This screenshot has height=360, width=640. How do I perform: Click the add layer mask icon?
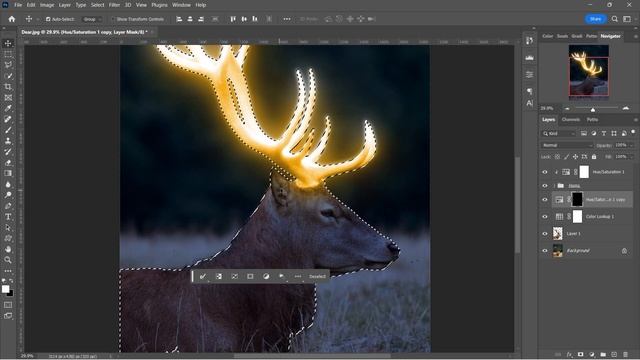[x=580, y=354]
